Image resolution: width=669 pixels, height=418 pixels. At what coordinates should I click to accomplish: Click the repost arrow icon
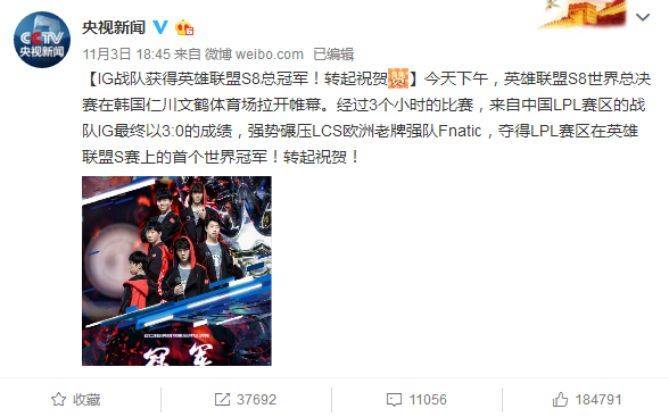(222, 400)
